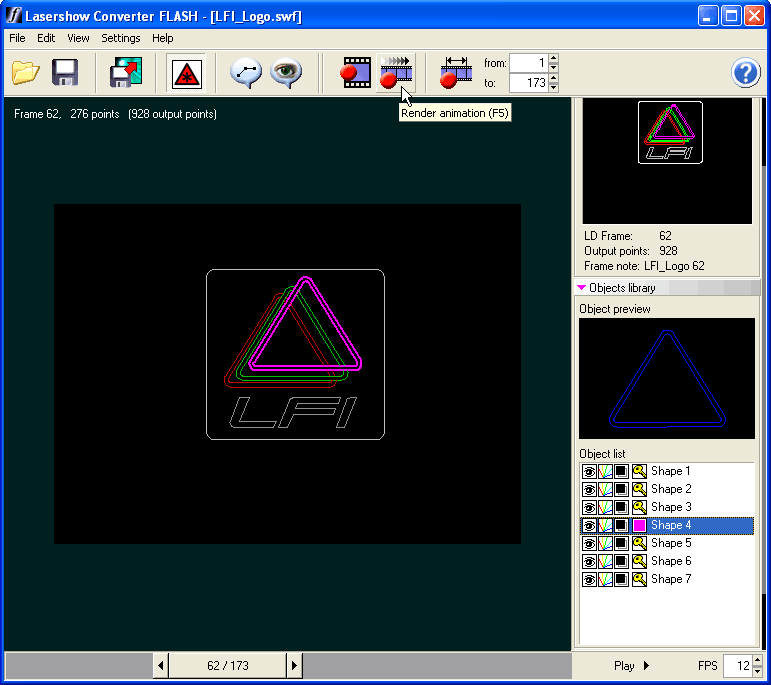Toggle visibility eye for Shape 3
Screen dimensions: 771x685
point(589,507)
